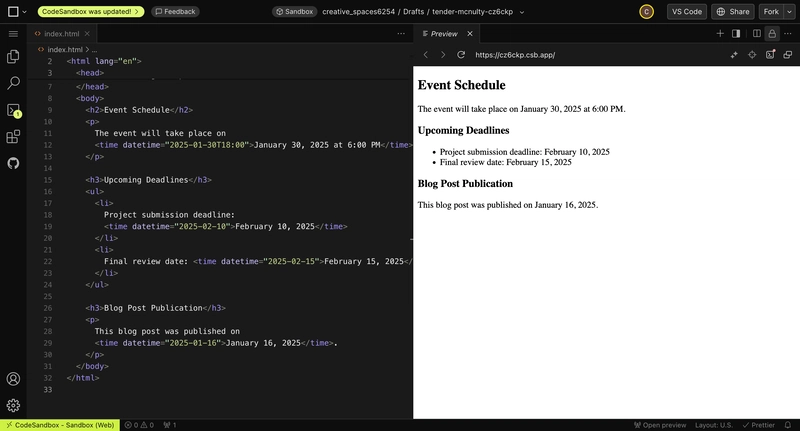Image resolution: width=800 pixels, height=431 pixels.
Task: Open the Search panel icon
Action: pyautogui.click(x=13, y=83)
